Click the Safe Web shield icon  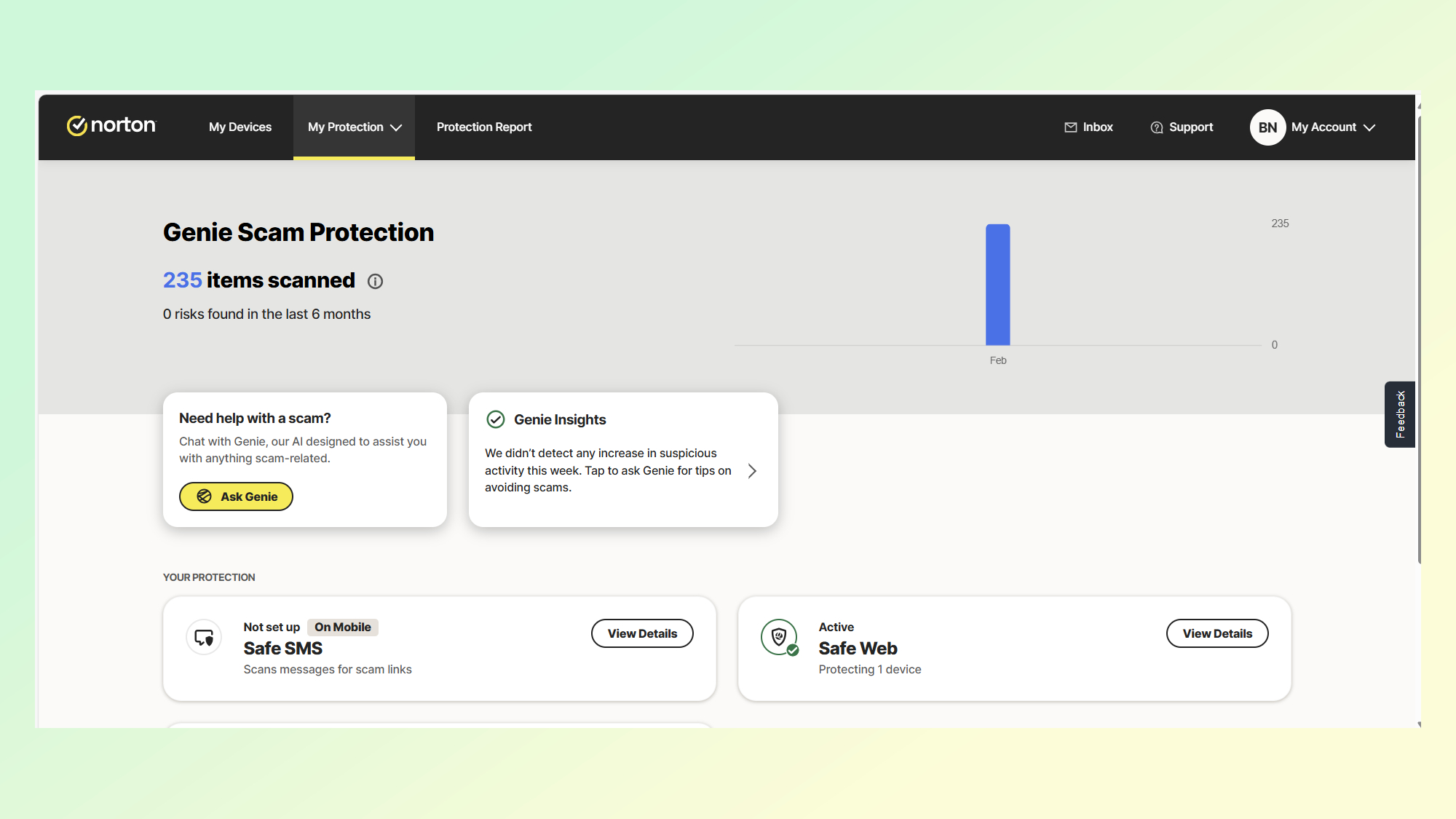pos(780,638)
